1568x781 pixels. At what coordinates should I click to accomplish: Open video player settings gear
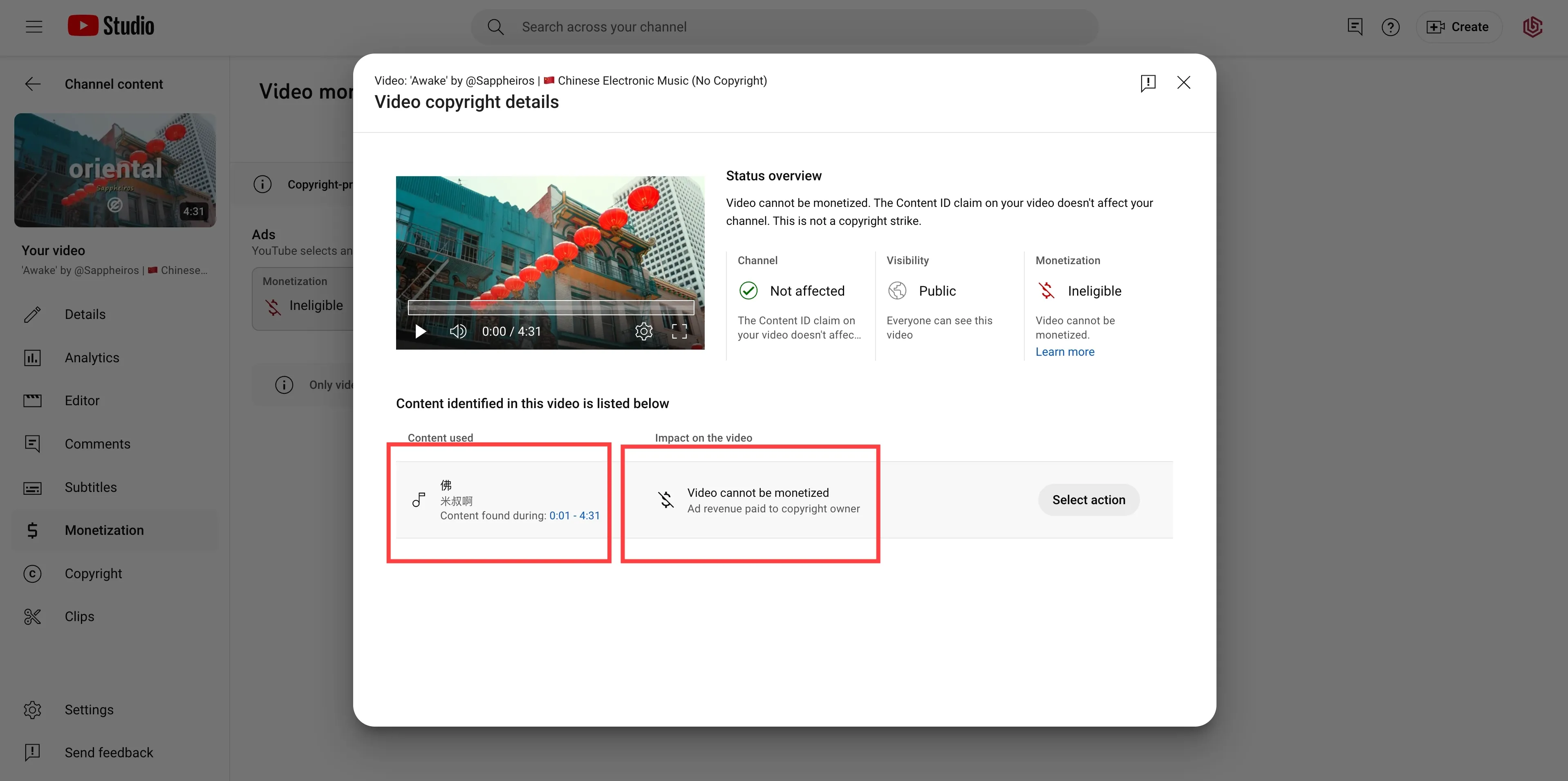(643, 331)
